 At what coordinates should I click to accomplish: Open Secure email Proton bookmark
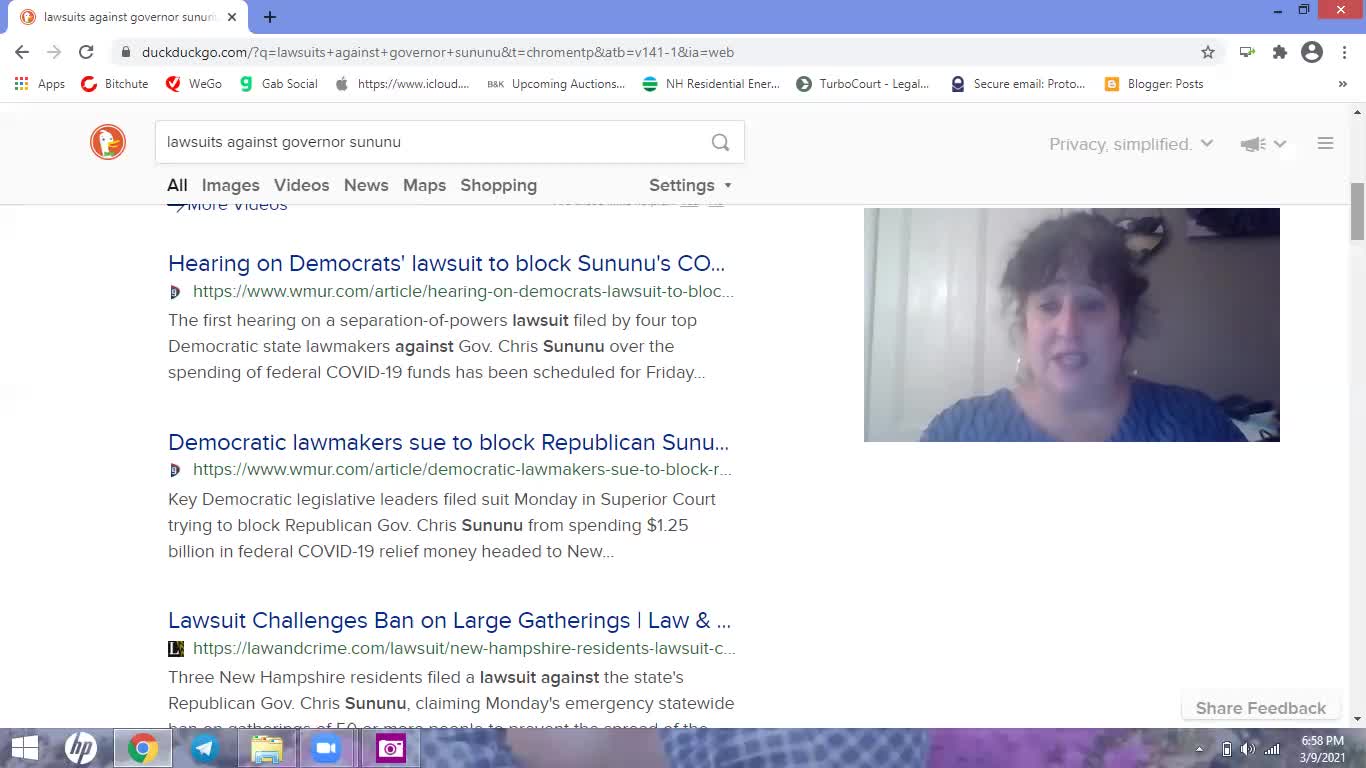pyautogui.click(x=1018, y=84)
